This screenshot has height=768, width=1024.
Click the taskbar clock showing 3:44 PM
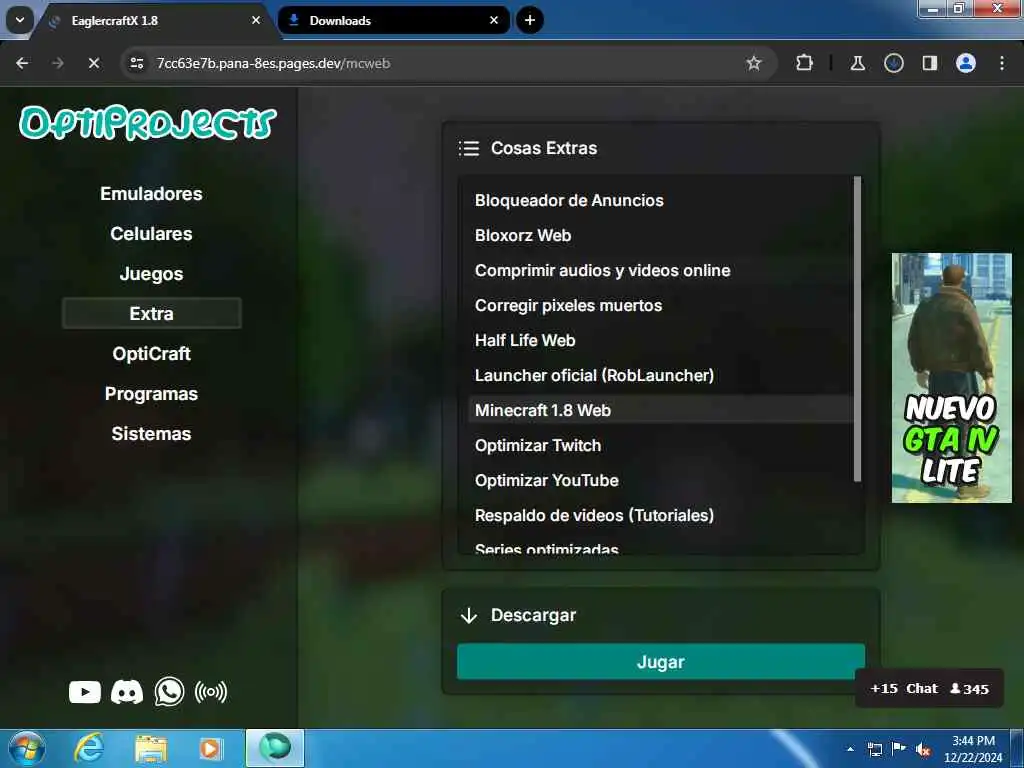click(973, 749)
